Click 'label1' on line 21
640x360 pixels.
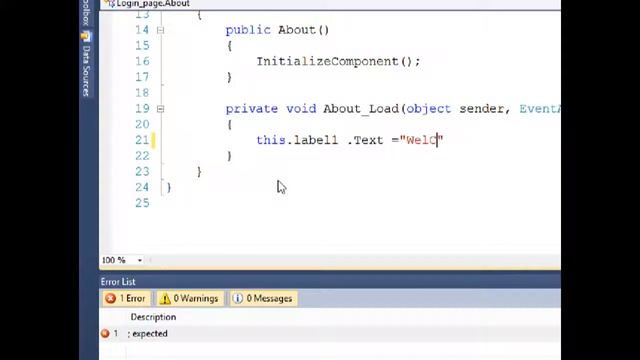pyautogui.click(x=316, y=140)
